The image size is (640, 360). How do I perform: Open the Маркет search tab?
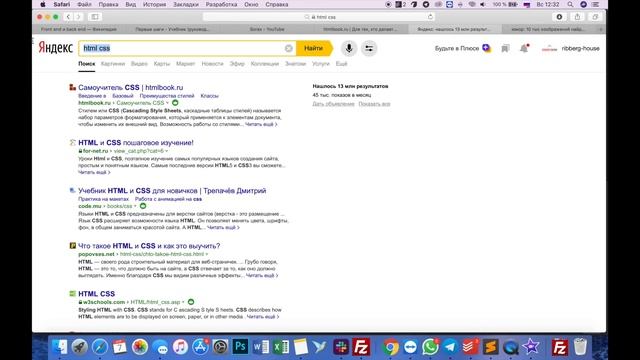186,64
